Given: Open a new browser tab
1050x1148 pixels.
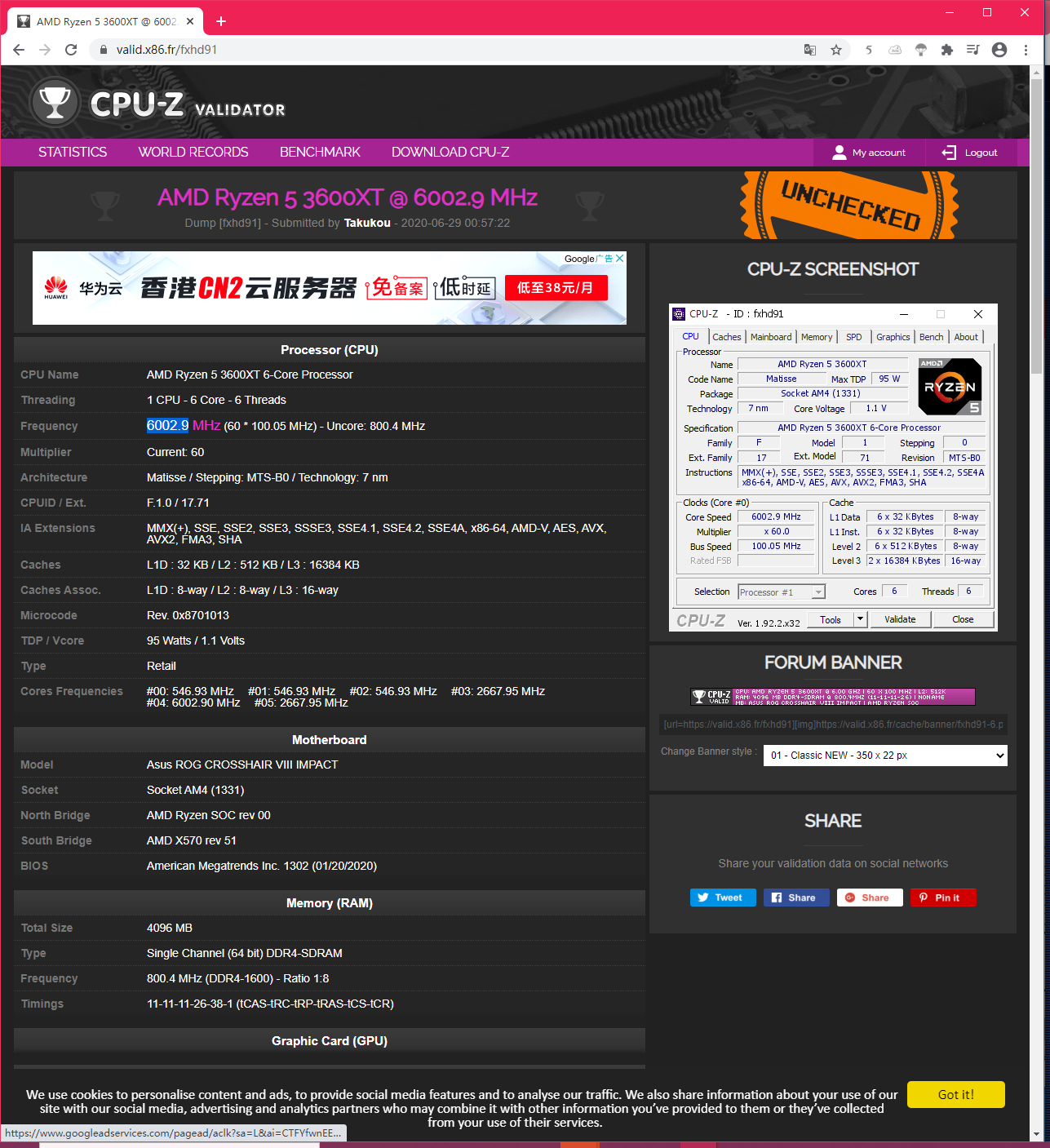Looking at the screenshot, I should pyautogui.click(x=221, y=21).
